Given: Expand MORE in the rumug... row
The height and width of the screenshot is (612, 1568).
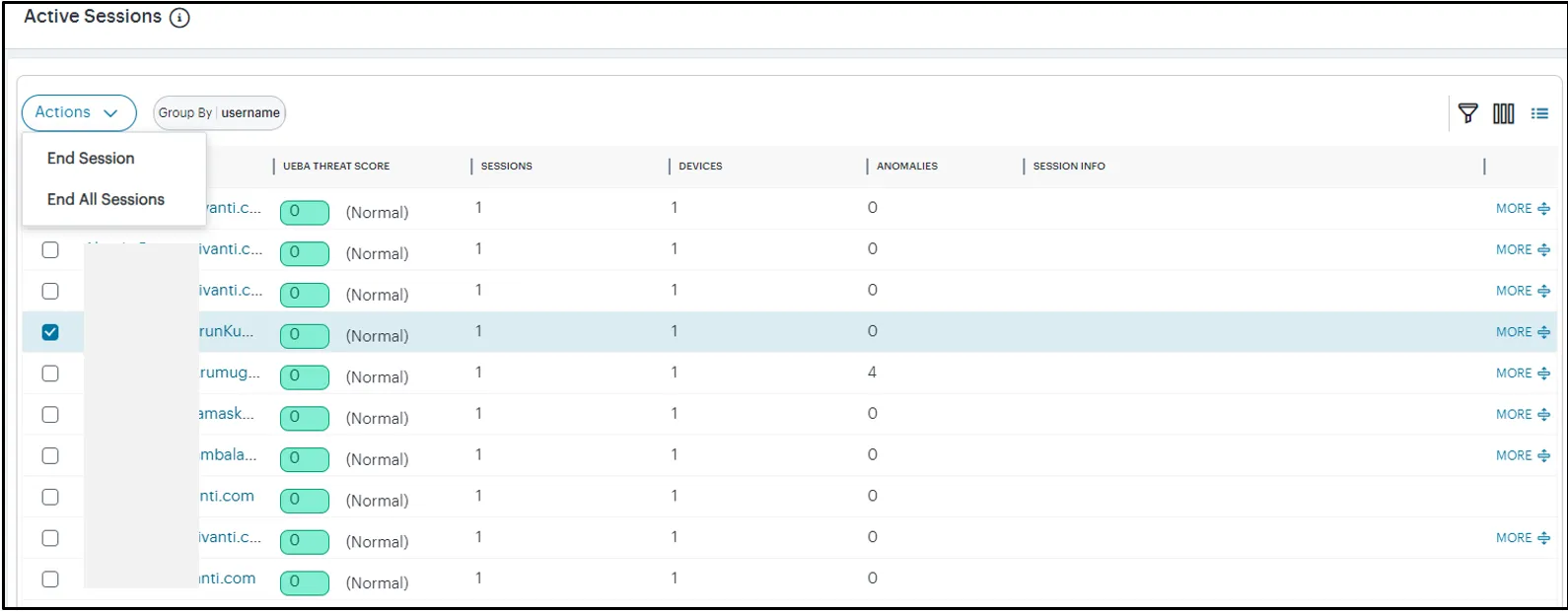Looking at the screenshot, I should pos(1523,374).
